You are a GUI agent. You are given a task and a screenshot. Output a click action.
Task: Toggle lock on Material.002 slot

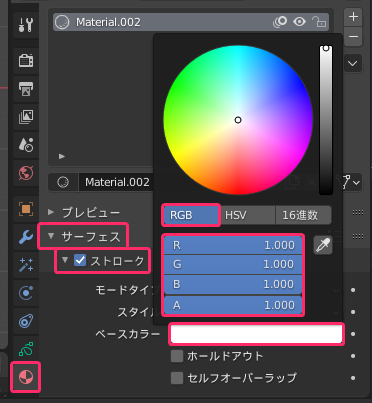(x=319, y=22)
